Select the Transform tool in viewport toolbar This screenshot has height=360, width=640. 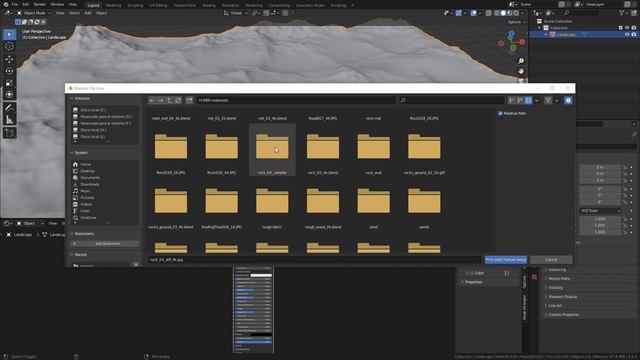tap(9, 95)
